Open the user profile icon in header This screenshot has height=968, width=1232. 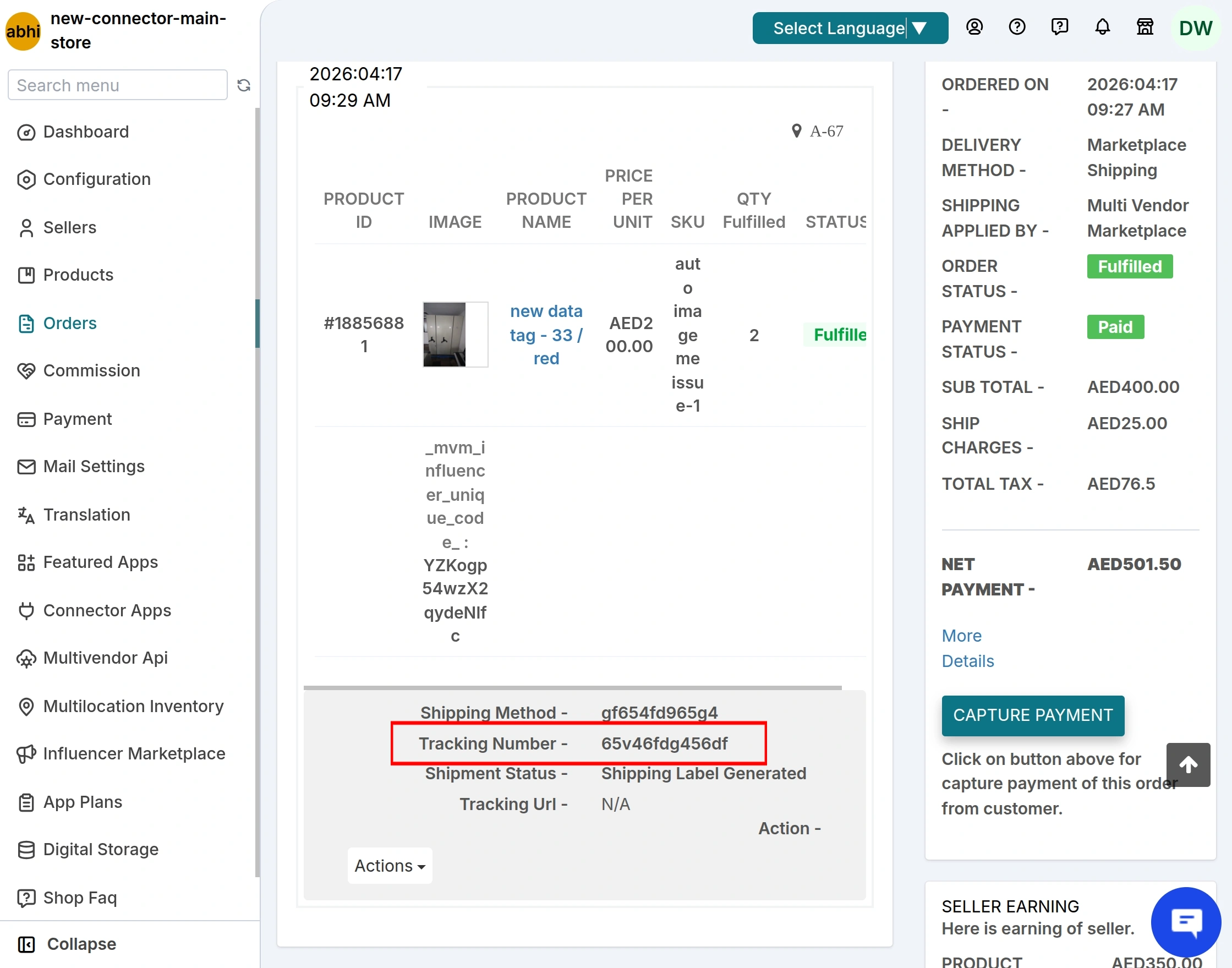[974, 27]
